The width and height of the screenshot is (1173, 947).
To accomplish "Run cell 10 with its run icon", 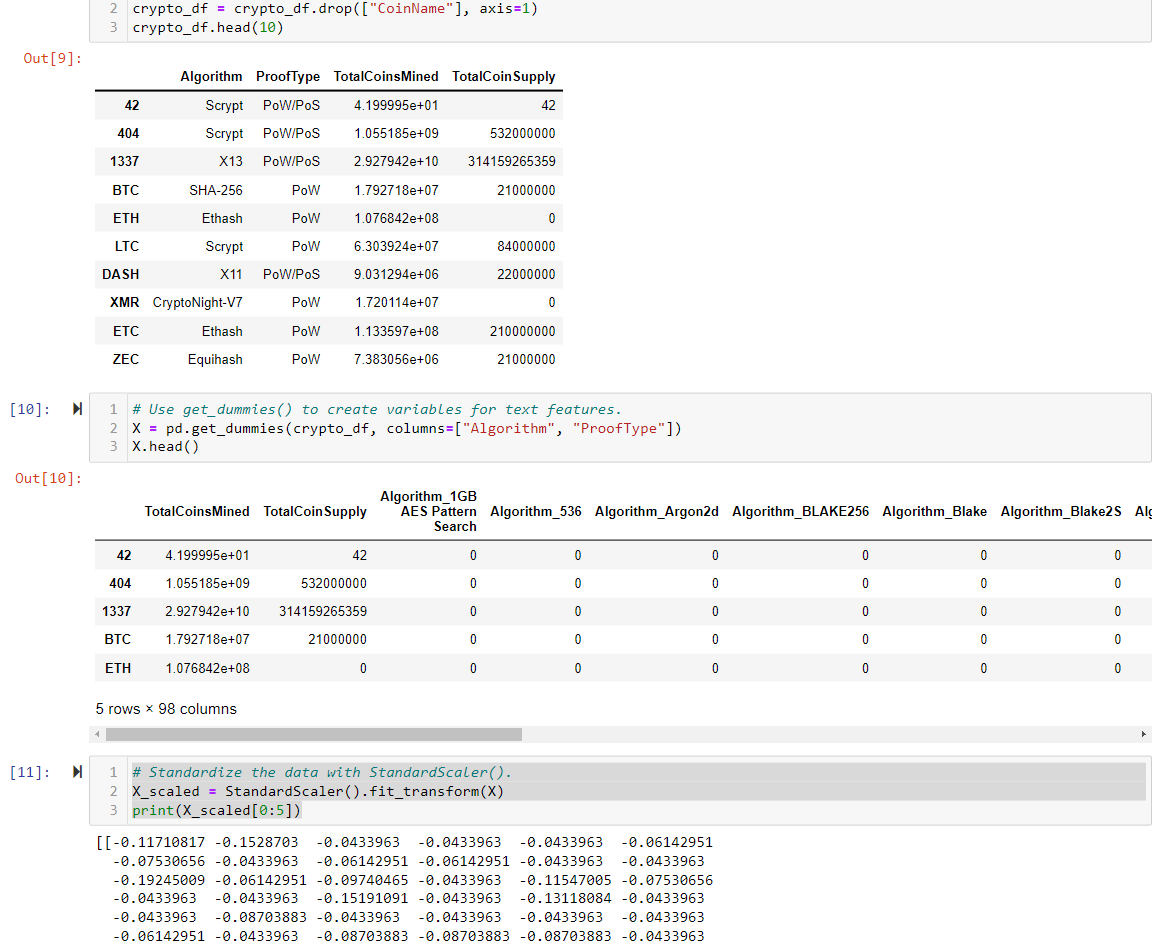I will tap(77, 409).
